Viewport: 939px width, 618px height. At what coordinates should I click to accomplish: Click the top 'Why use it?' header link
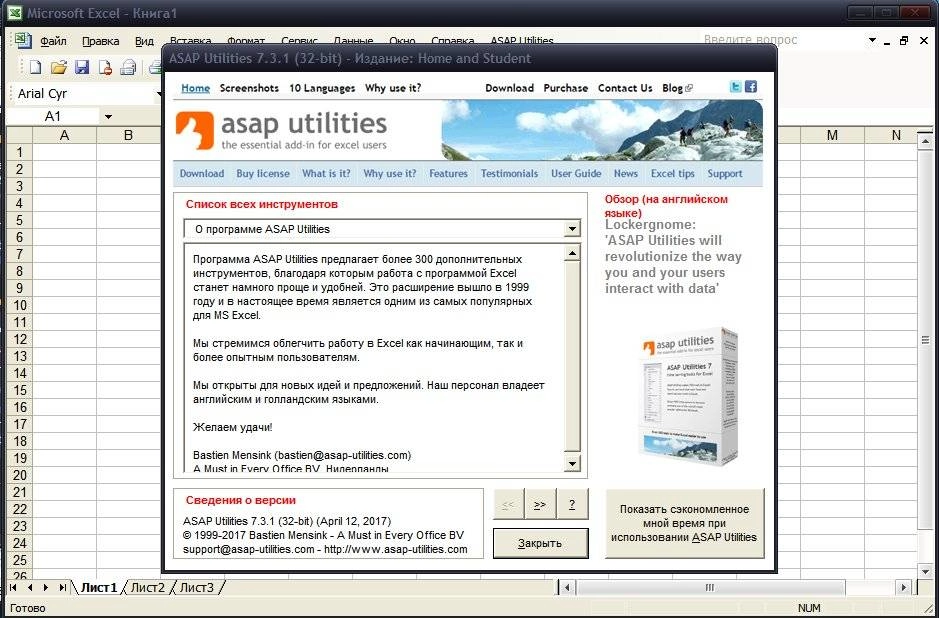(x=393, y=88)
